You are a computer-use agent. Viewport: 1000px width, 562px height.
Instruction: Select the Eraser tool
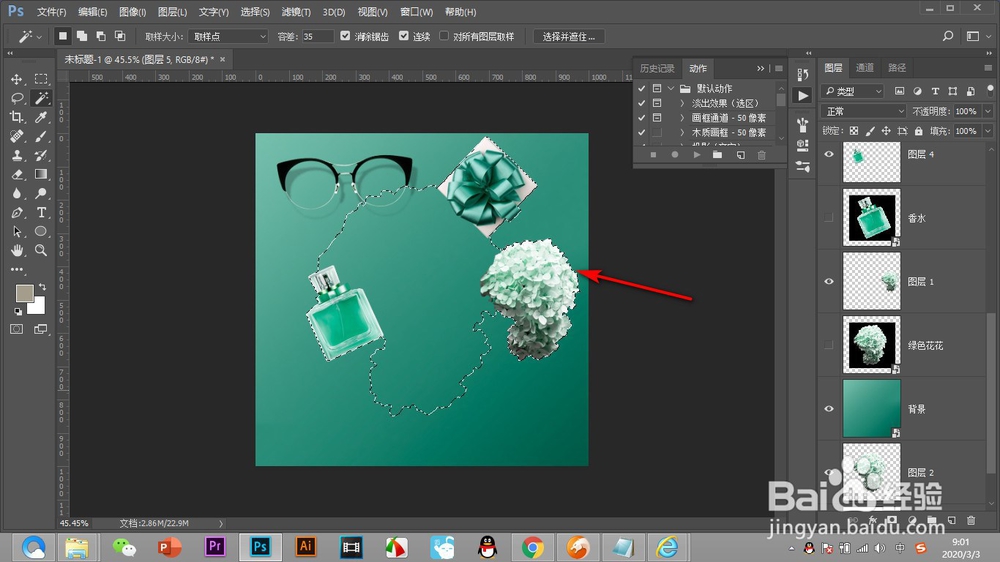[17, 174]
